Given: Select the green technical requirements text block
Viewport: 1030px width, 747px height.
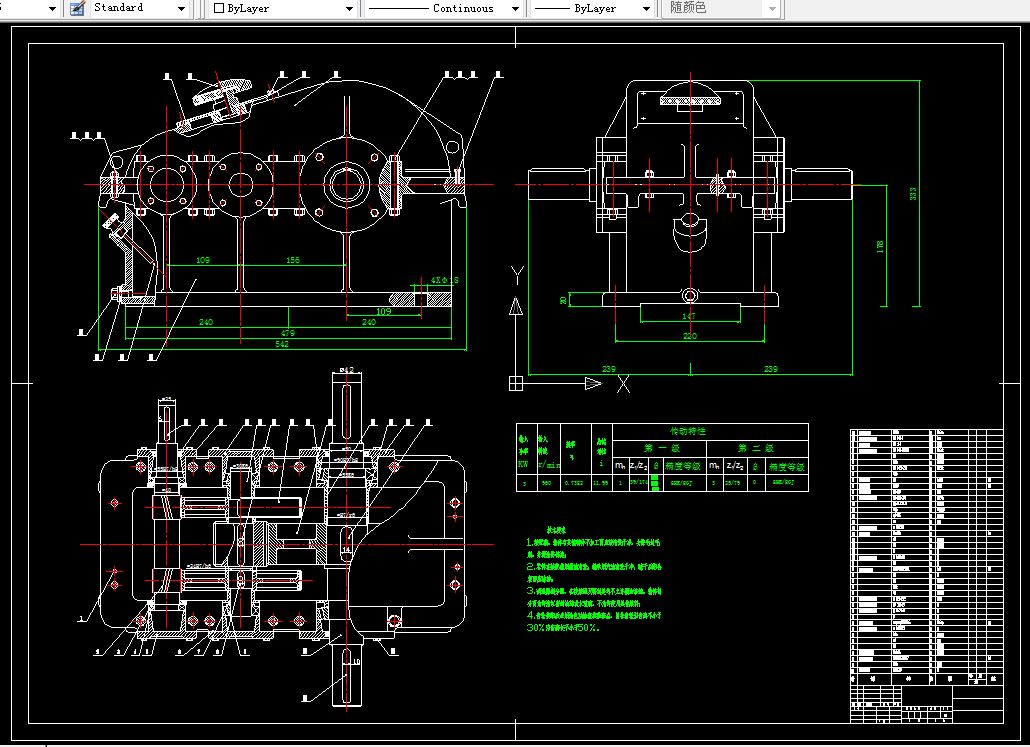Looking at the screenshot, I should (594, 579).
